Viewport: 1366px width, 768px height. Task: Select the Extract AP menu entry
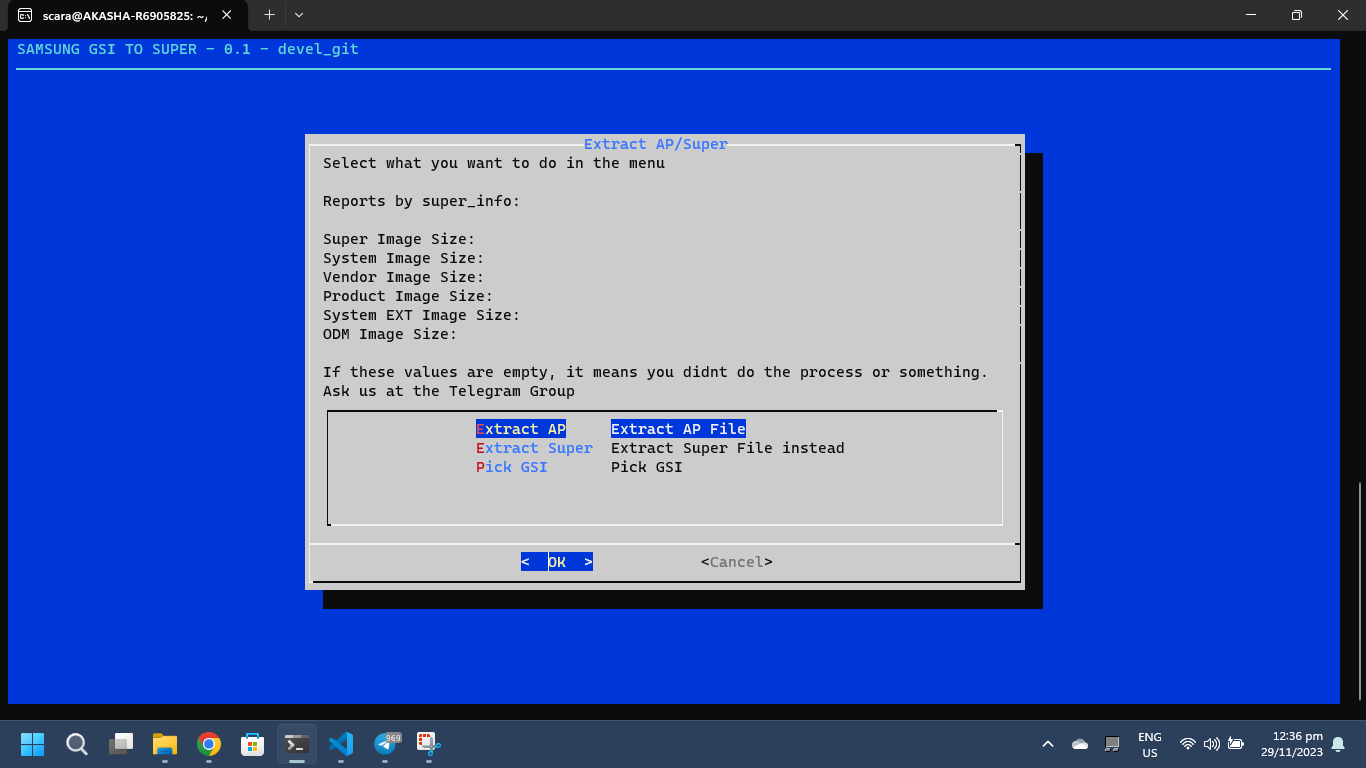[521, 429]
